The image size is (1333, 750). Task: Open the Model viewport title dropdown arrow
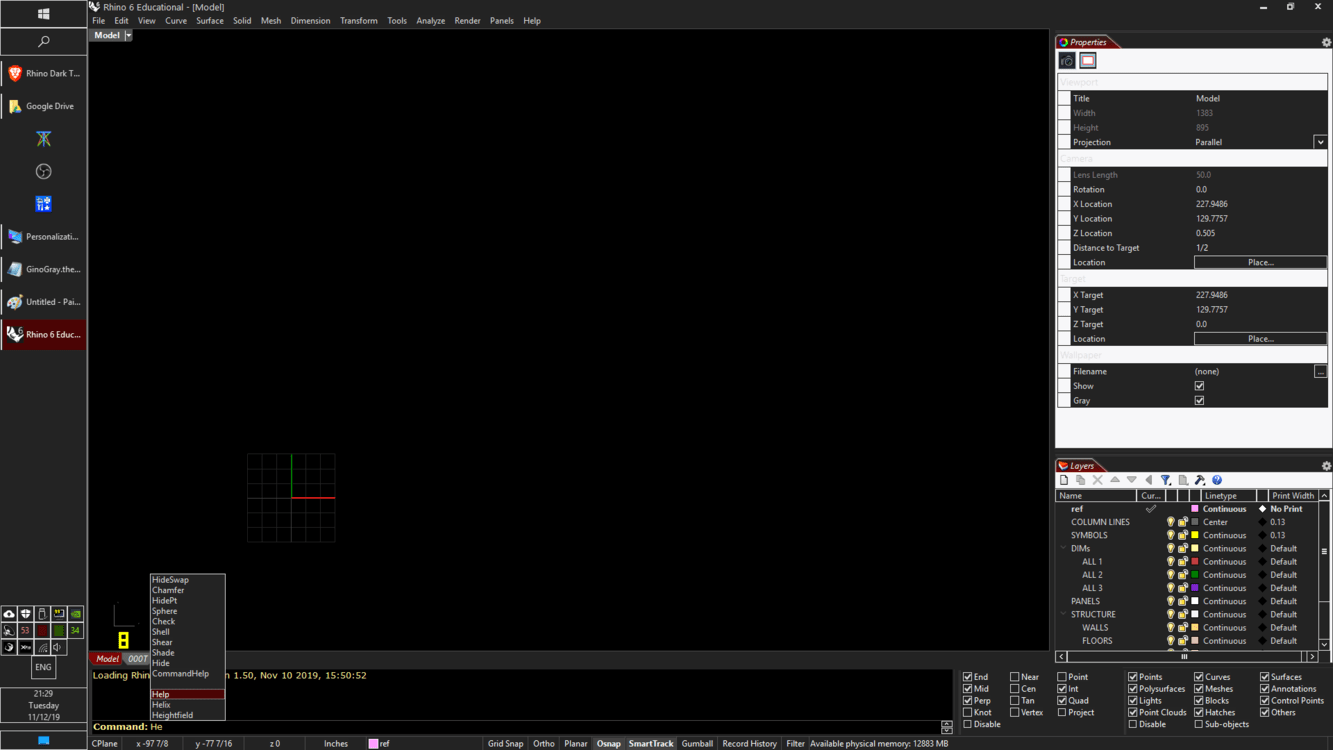click(x=128, y=35)
